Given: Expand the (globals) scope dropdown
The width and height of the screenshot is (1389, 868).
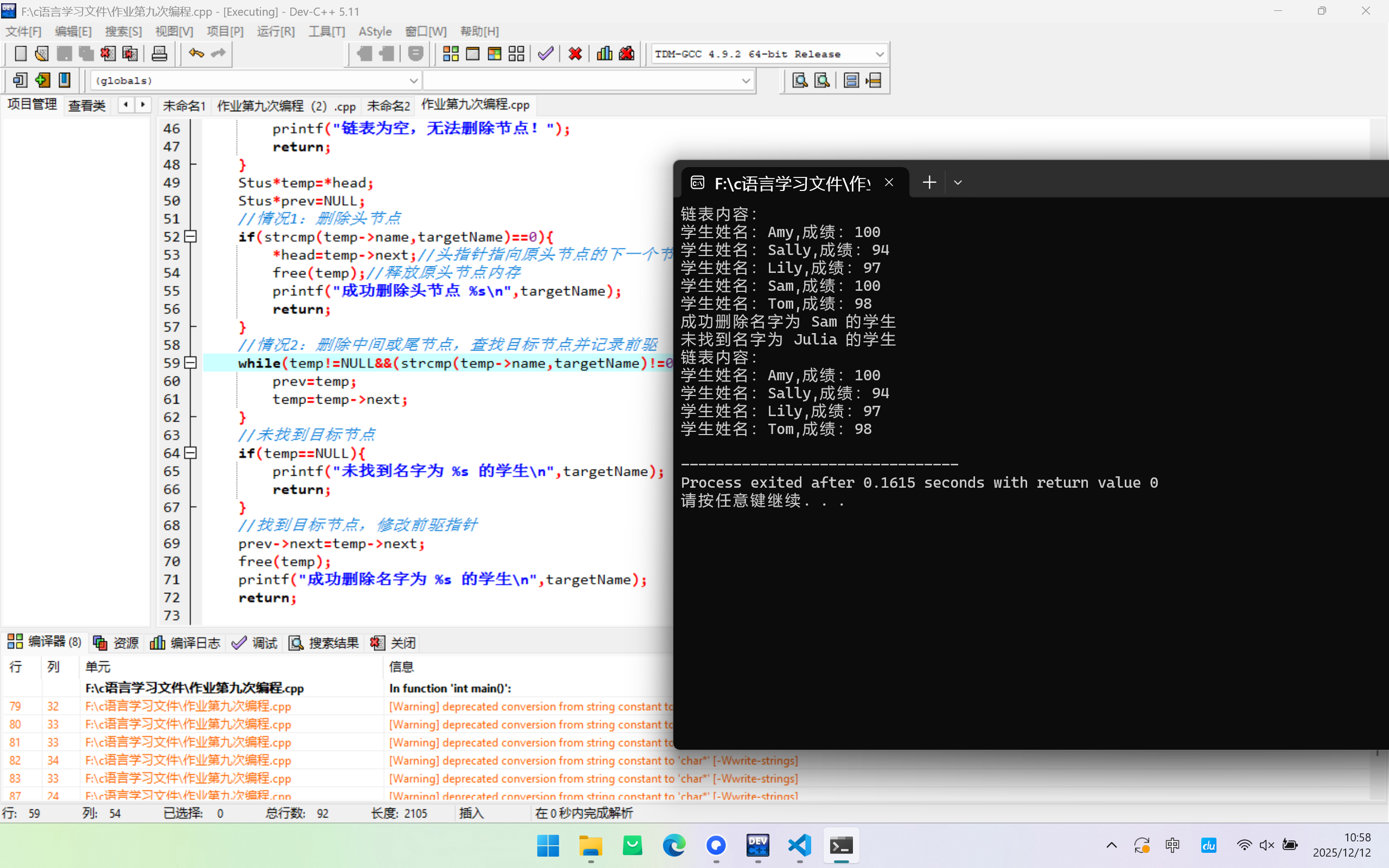Looking at the screenshot, I should point(413,80).
